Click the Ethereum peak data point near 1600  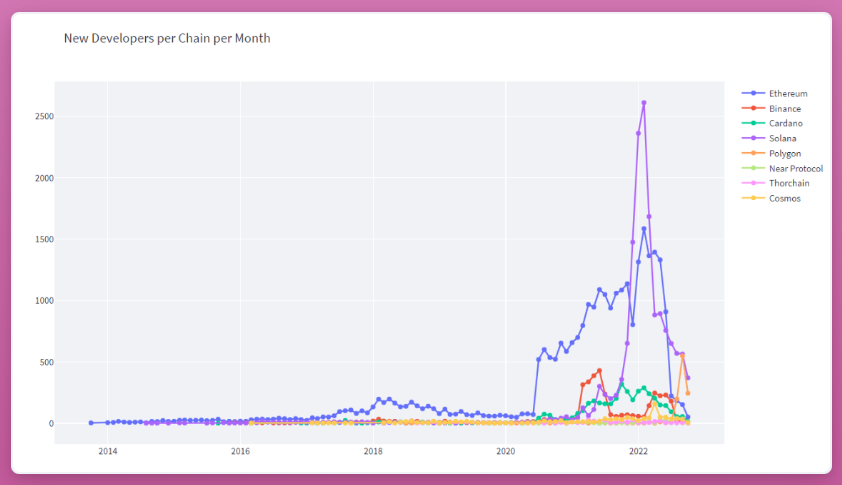coord(644,229)
